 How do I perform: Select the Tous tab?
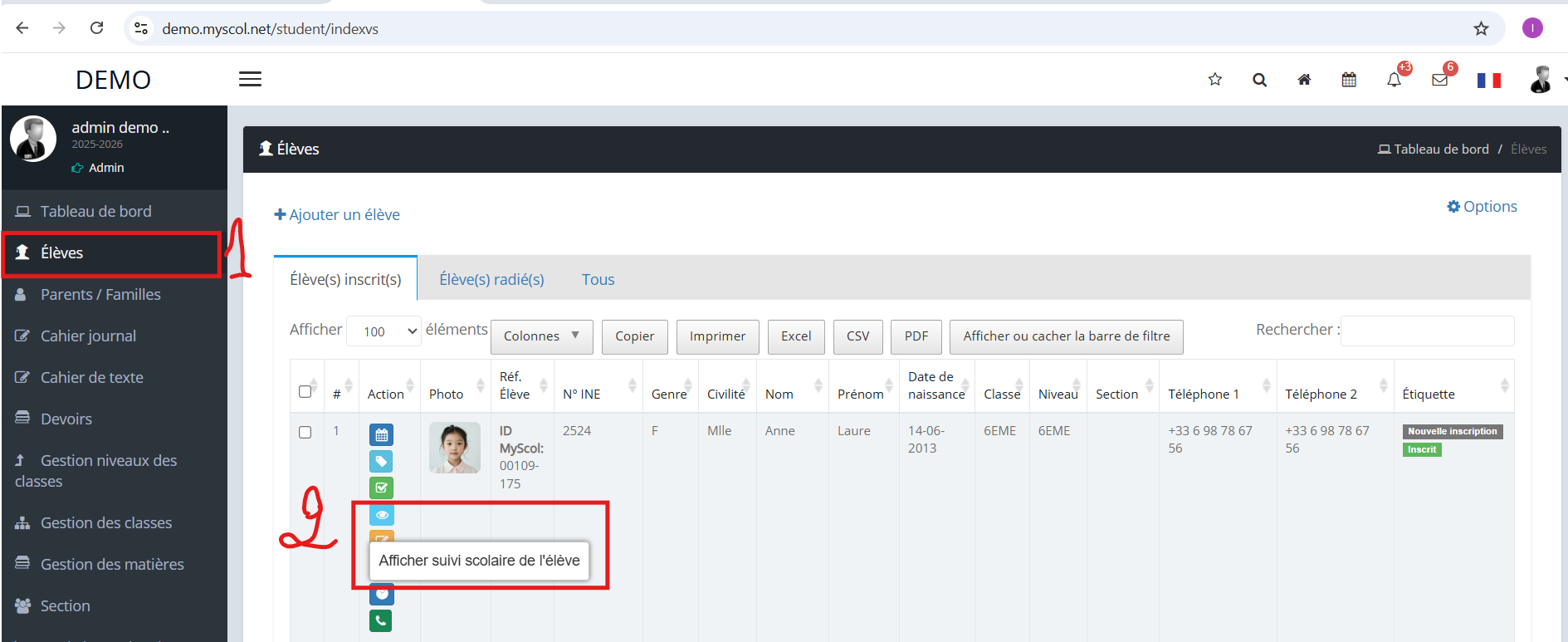click(x=598, y=280)
